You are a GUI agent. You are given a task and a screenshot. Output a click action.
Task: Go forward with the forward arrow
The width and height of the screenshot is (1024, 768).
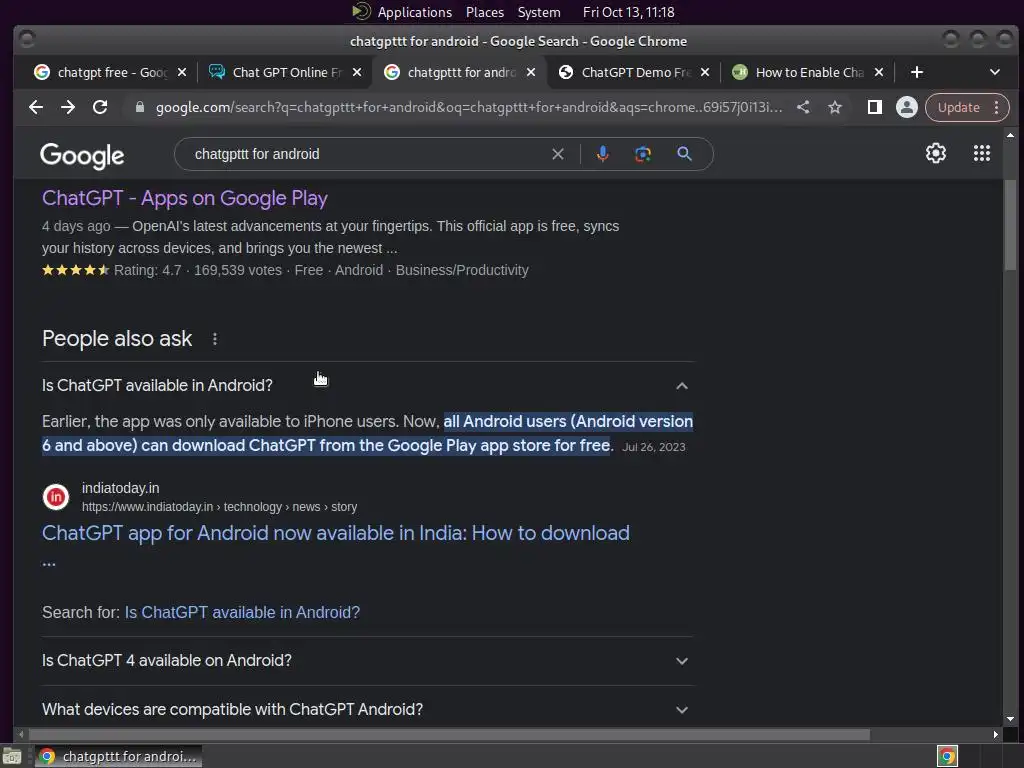[68, 107]
